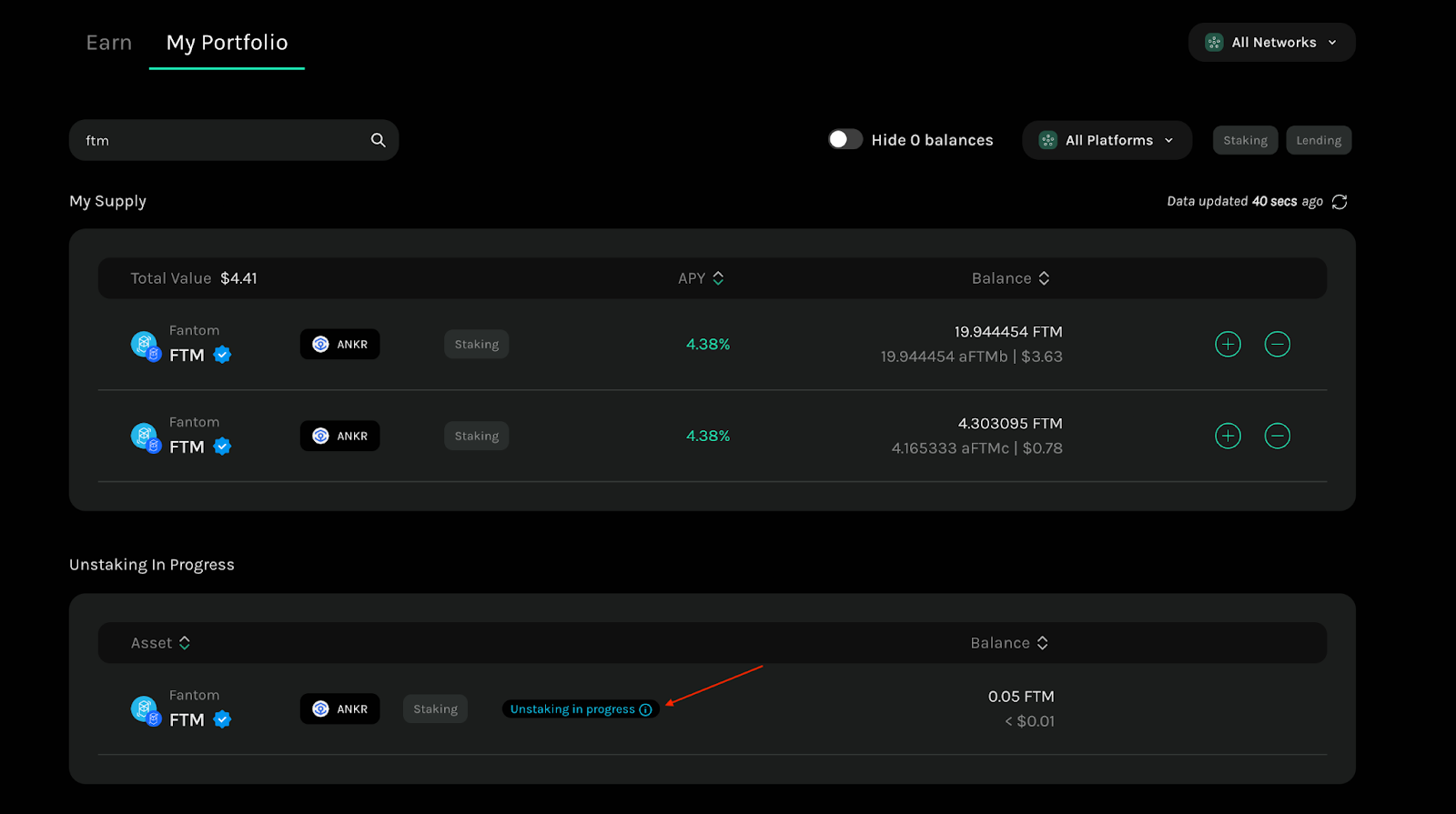The image size is (1456, 814).
Task: Click minus icon in aFTMc row
Action: tap(1278, 437)
